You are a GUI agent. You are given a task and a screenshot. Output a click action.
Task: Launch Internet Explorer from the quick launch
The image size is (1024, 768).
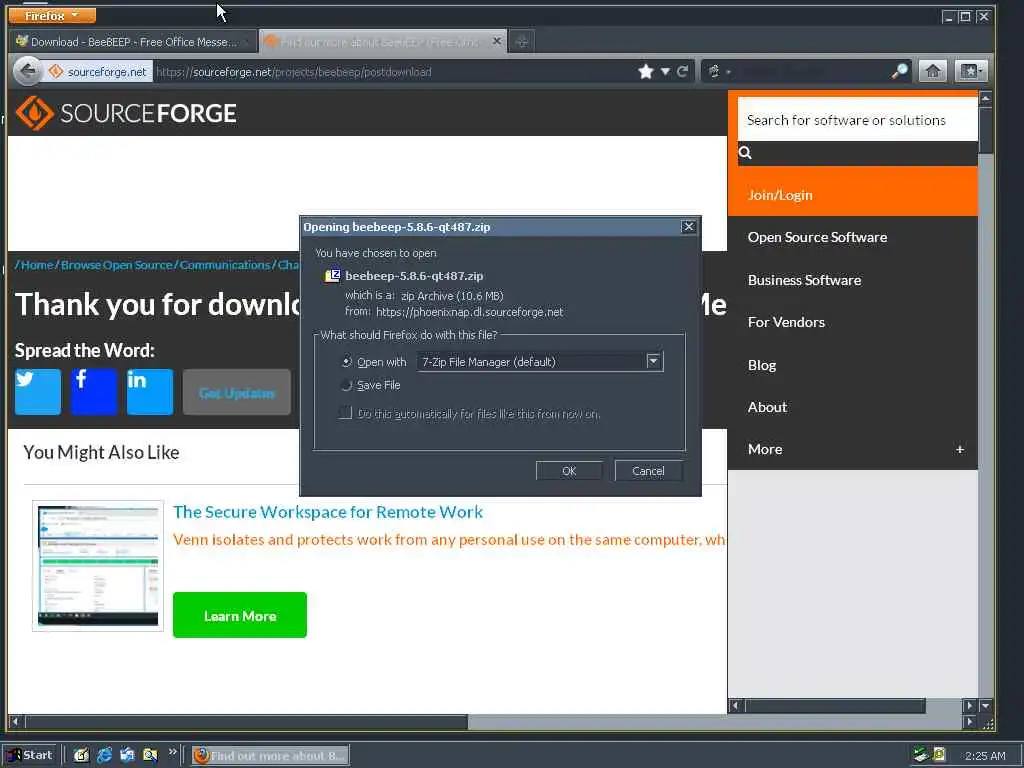[104, 755]
